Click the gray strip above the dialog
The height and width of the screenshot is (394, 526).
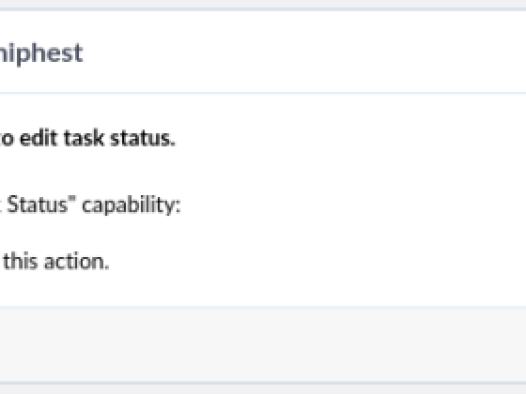coord(263,4)
